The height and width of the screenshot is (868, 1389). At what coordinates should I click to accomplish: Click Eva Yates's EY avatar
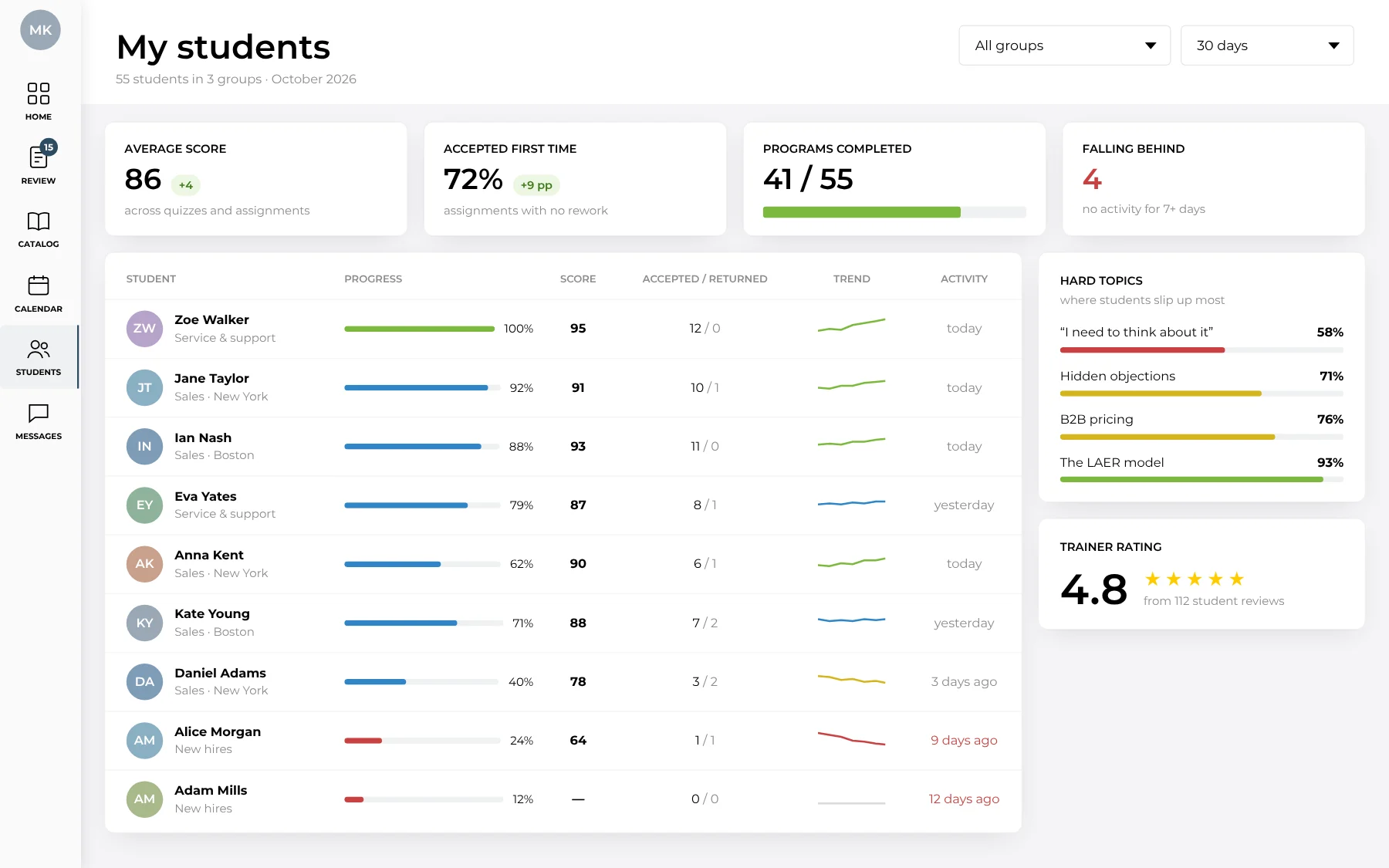[x=144, y=505]
